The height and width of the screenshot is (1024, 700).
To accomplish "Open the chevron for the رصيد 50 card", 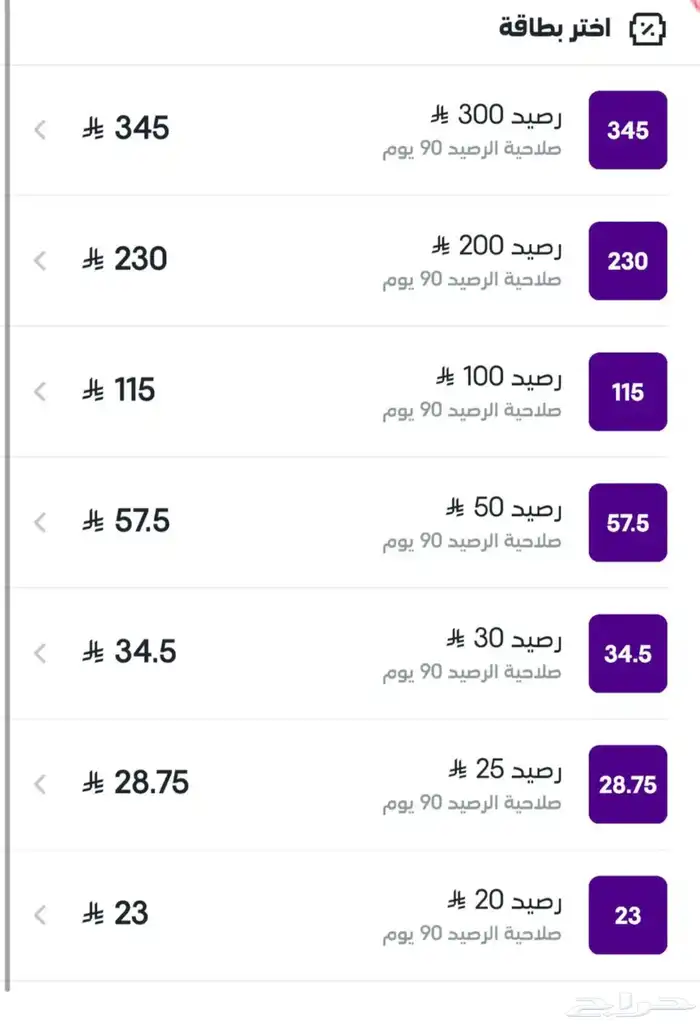I will pyautogui.click(x=39, y=522).
